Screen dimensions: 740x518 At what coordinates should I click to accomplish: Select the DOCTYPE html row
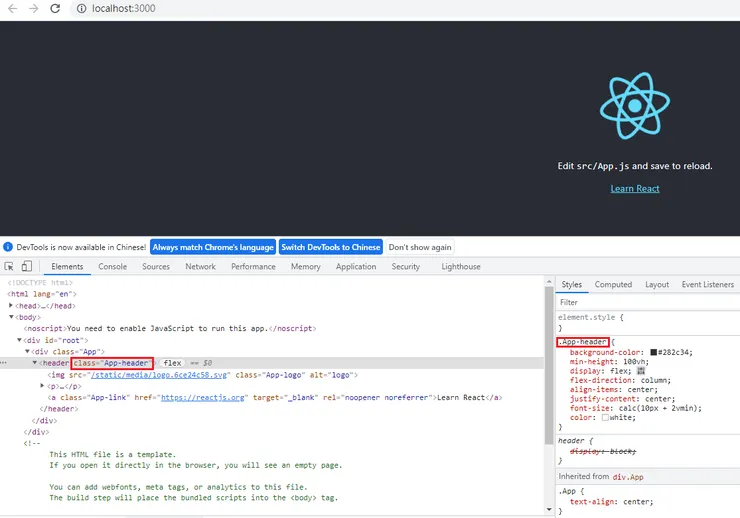[x=40, y=283]
